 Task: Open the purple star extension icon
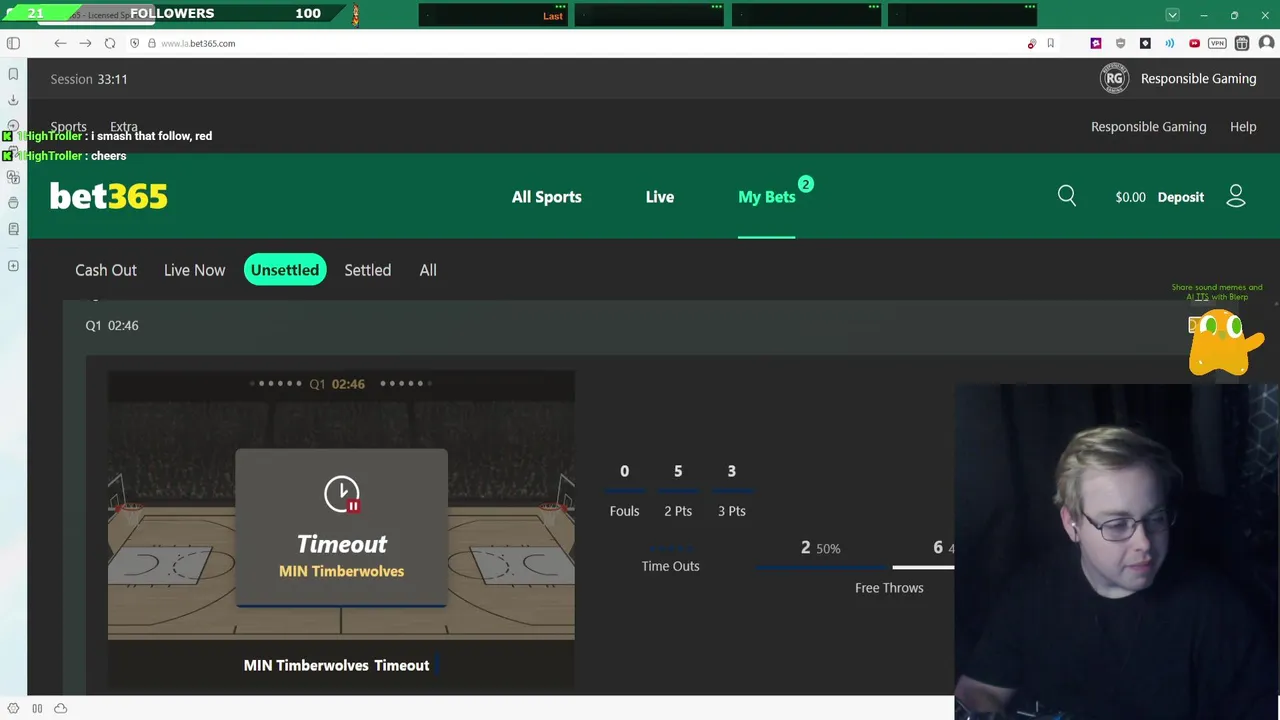click(x=1096, y=43)
